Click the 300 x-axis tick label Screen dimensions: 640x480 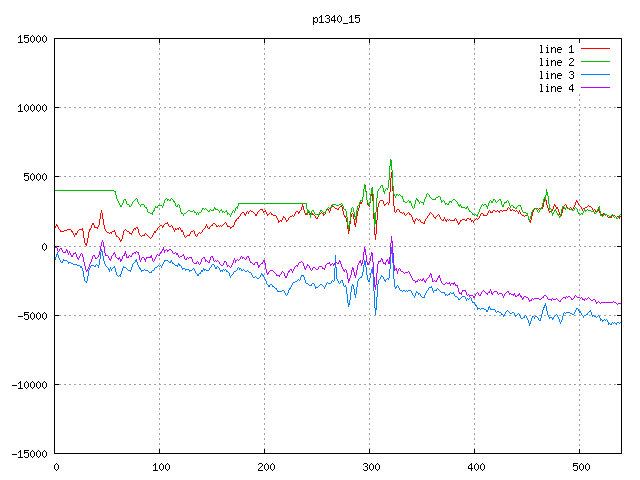coord(370,467)
